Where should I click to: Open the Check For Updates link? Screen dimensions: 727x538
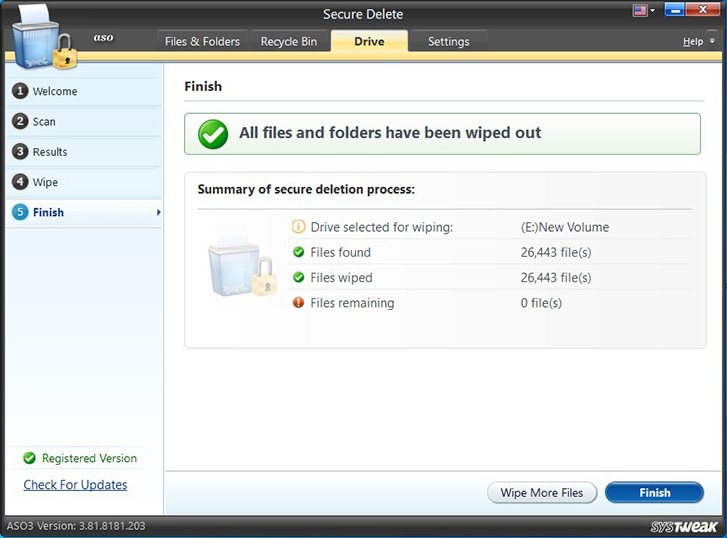tap(75, 485)
